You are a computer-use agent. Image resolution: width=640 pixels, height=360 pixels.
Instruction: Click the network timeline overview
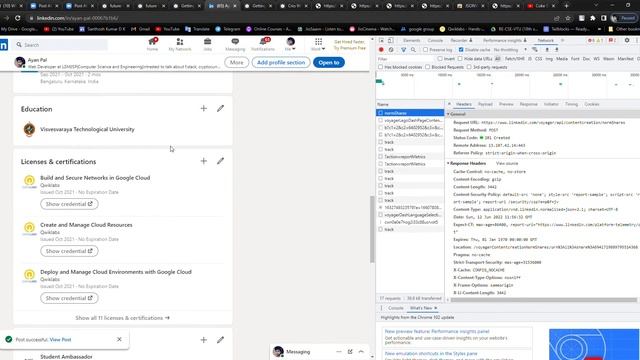pos(508,85)
